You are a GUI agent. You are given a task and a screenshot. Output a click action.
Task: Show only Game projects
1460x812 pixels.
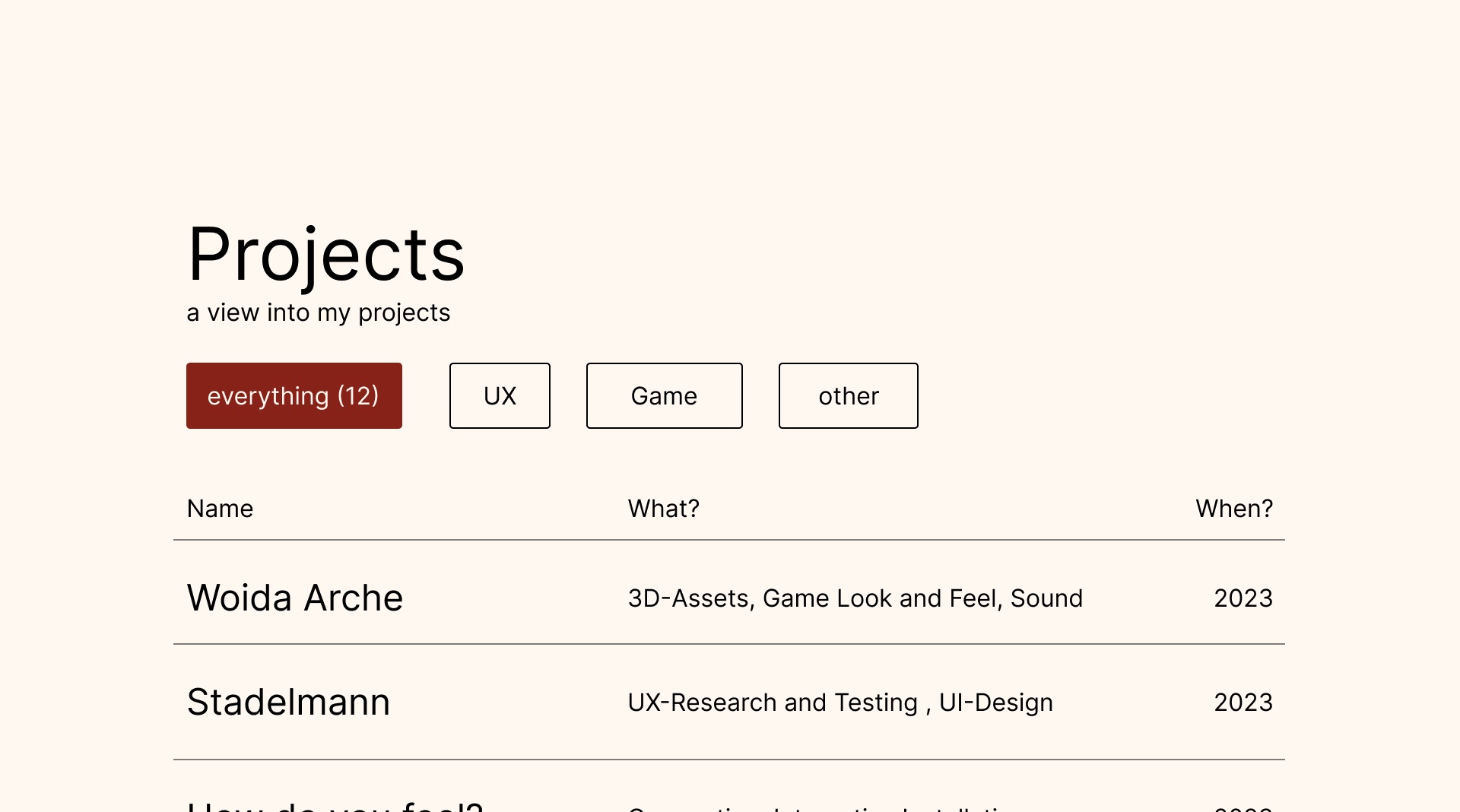(664, 395)
